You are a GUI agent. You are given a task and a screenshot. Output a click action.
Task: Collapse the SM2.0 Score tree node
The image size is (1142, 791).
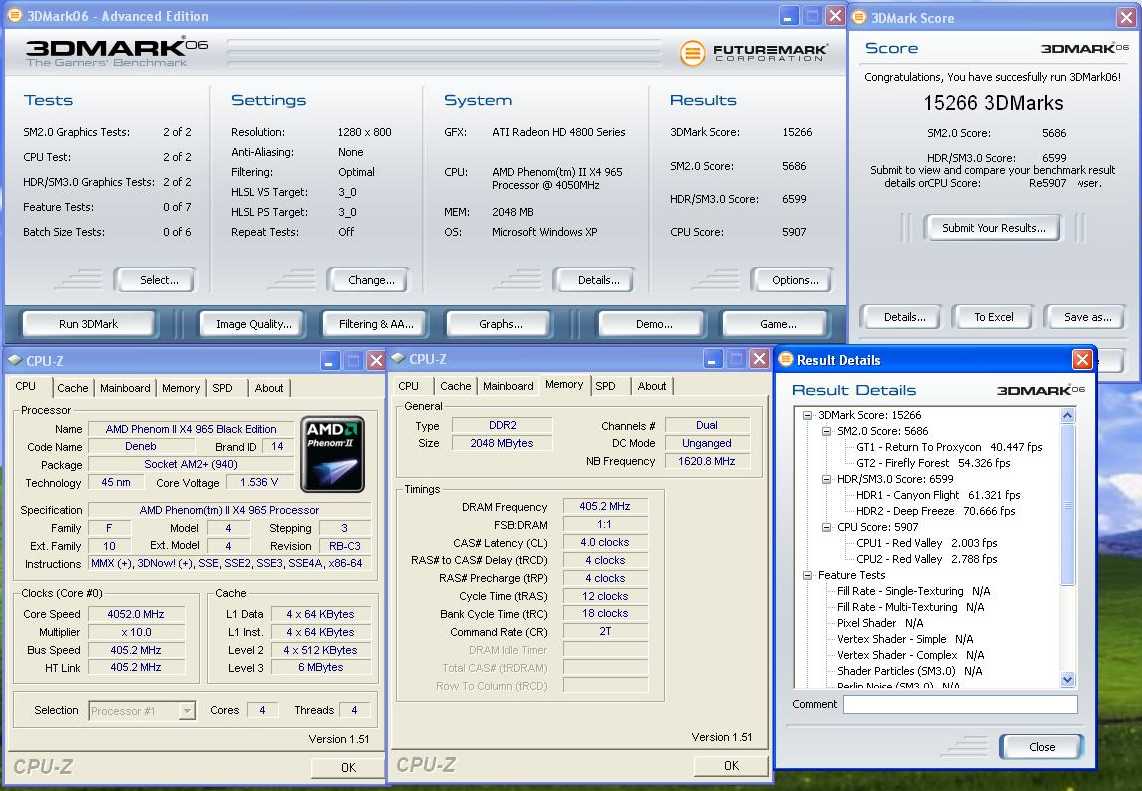(x=827, y=431)
